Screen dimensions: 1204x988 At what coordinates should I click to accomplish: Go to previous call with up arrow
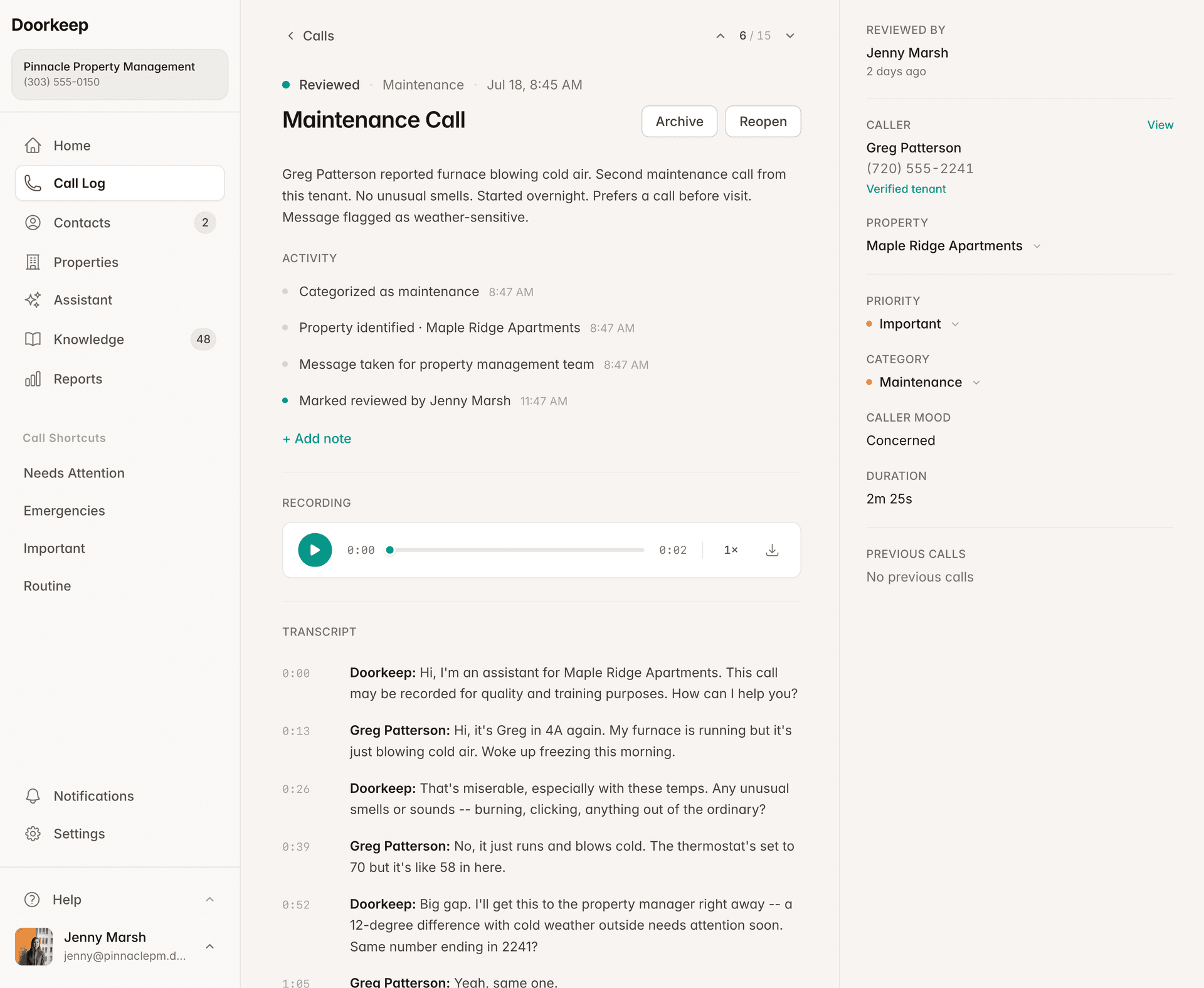pyautogui.click(x=721, y=36)
